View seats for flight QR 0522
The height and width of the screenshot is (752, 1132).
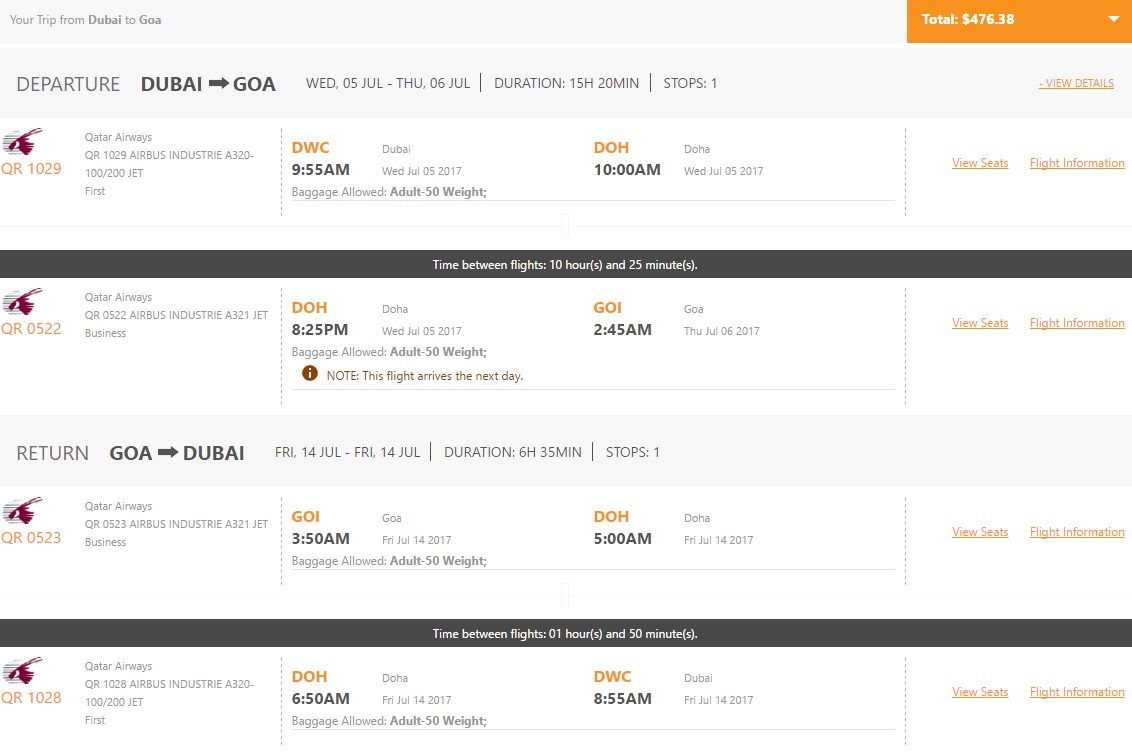(980, 323)
